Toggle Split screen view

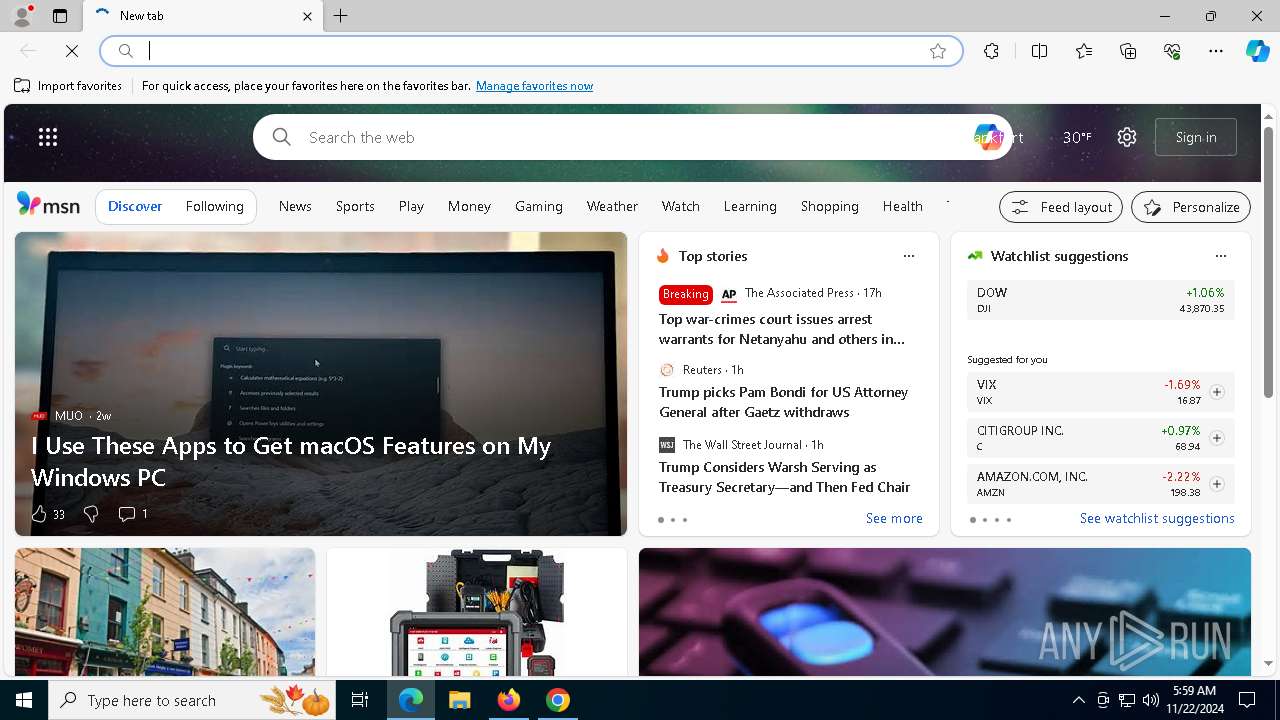coord(1039,51)
